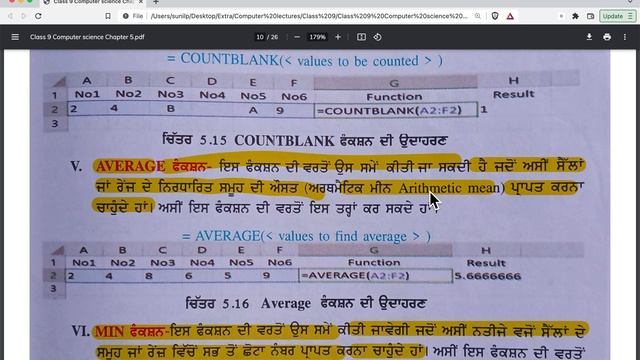Open a new browser tab

(156, 2)
